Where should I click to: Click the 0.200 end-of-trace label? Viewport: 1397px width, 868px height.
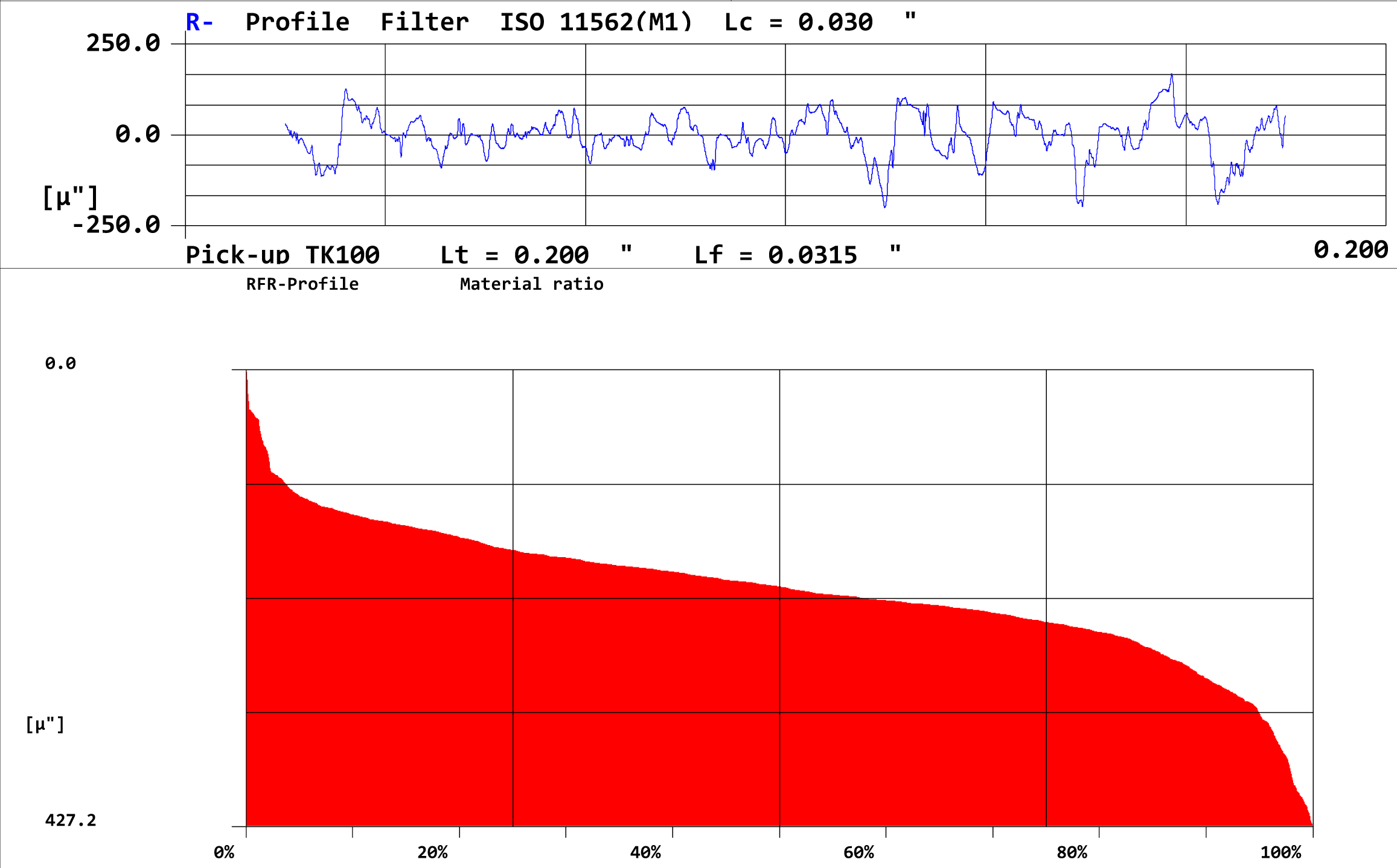coord(1351,250)
